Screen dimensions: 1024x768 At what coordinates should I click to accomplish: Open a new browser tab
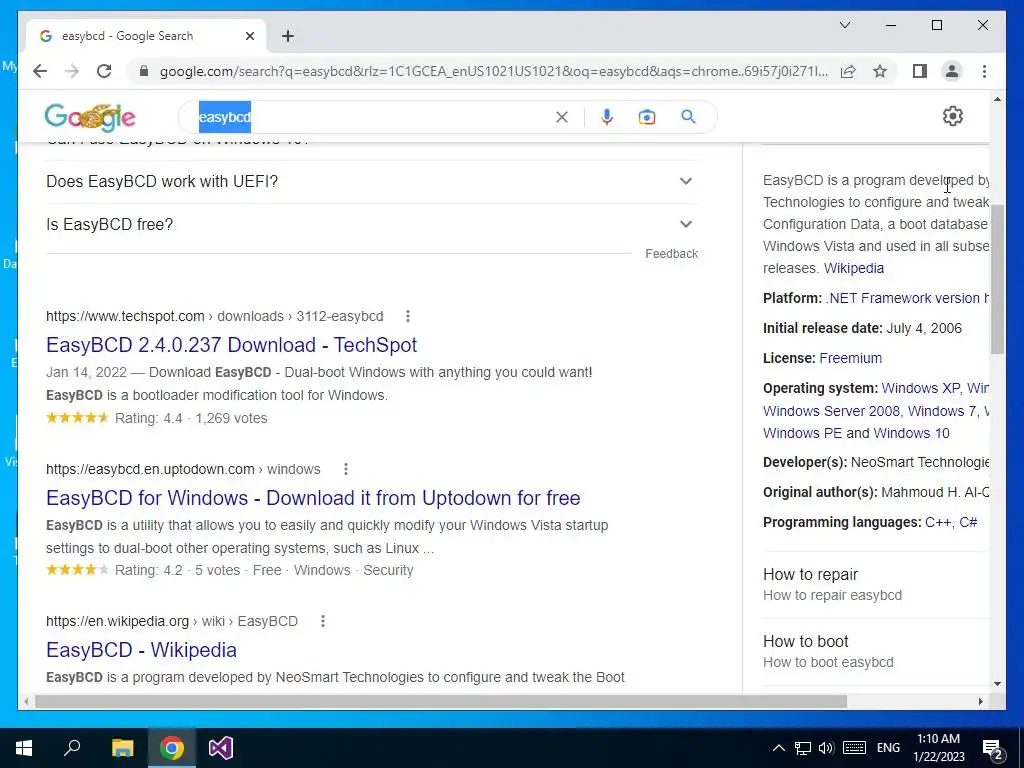(x=288, y=36)
